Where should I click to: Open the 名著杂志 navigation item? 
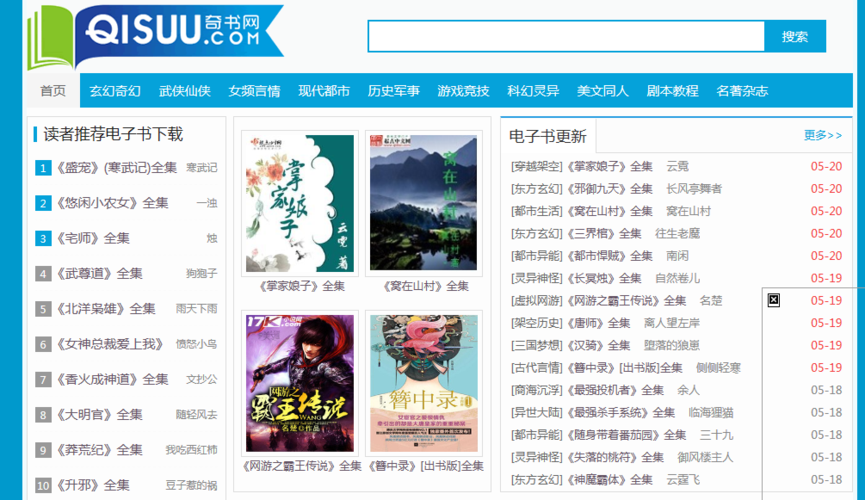click(x=742, y=91)
